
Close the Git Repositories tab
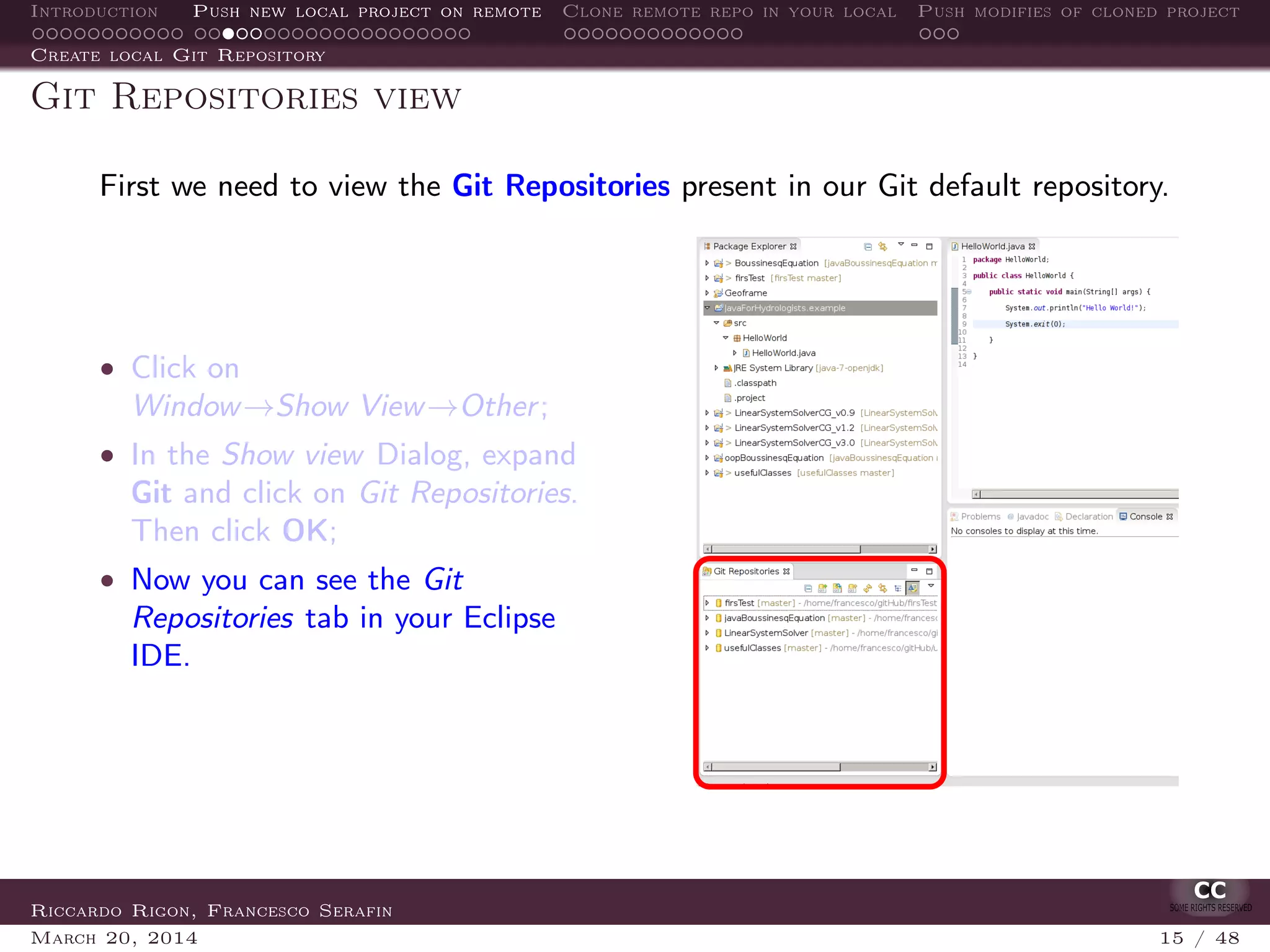786,571
